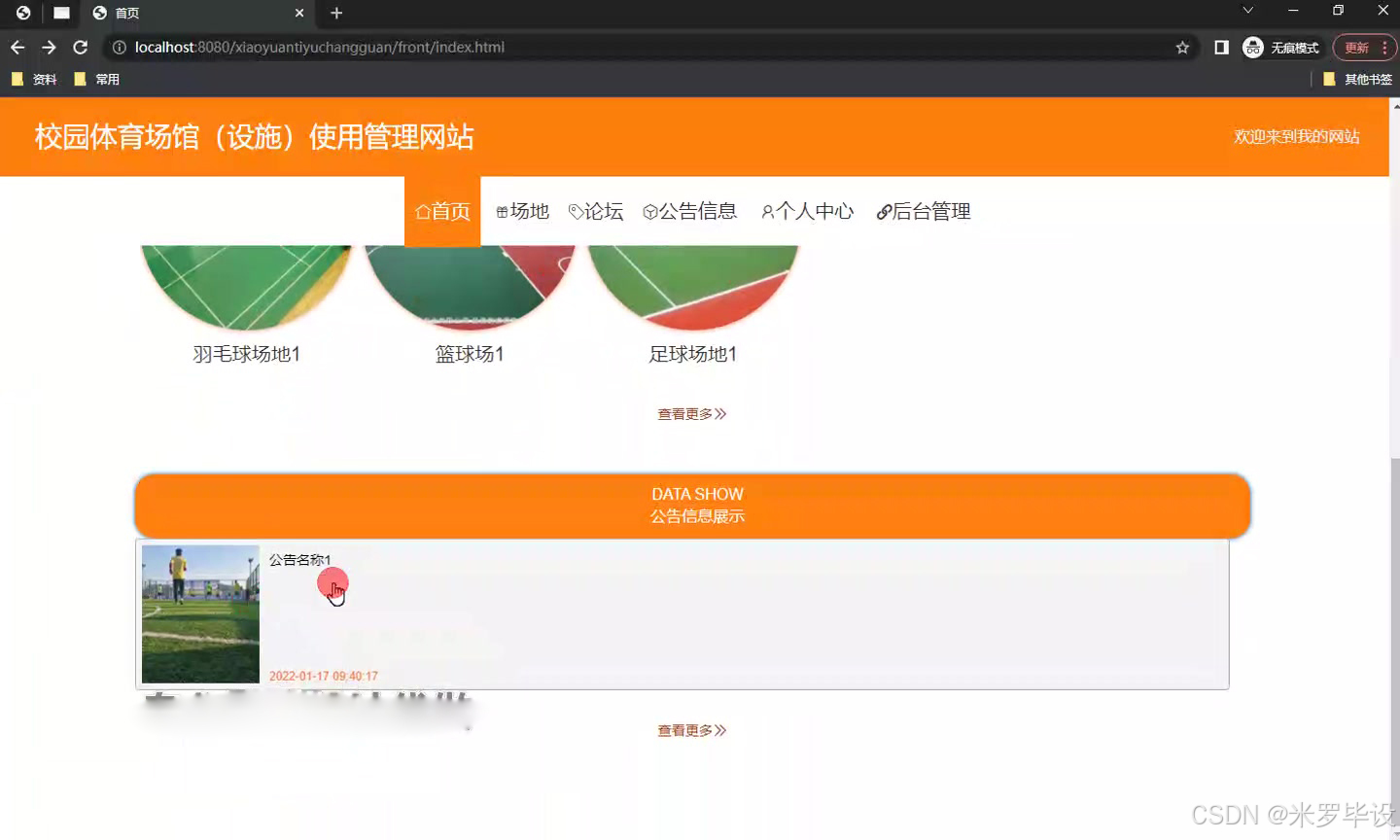Viewport: 1400px width, 840px height.
Task: Click the page reload icon
Action: 81,47
